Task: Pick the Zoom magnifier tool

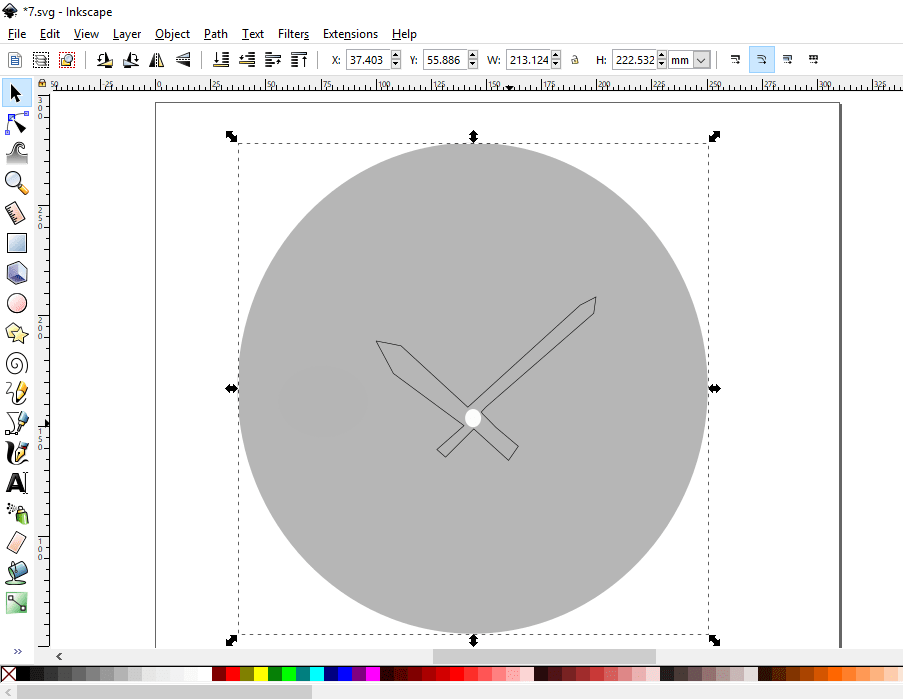Action: click(17, 183)
